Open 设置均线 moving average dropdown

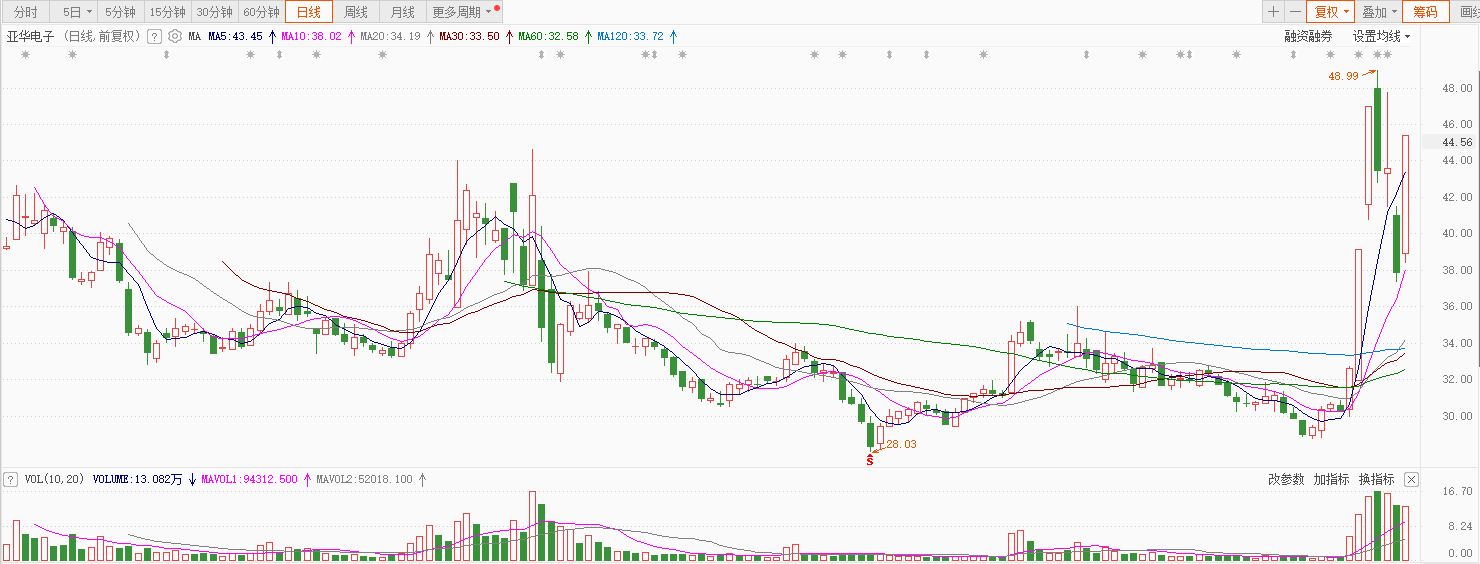[x=1381, y=36]
